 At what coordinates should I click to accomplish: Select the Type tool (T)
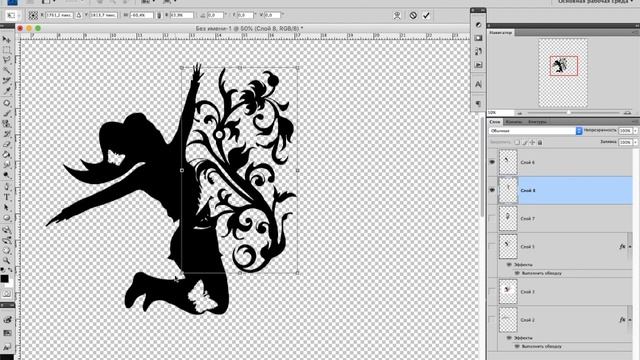(x=6, y=197)
